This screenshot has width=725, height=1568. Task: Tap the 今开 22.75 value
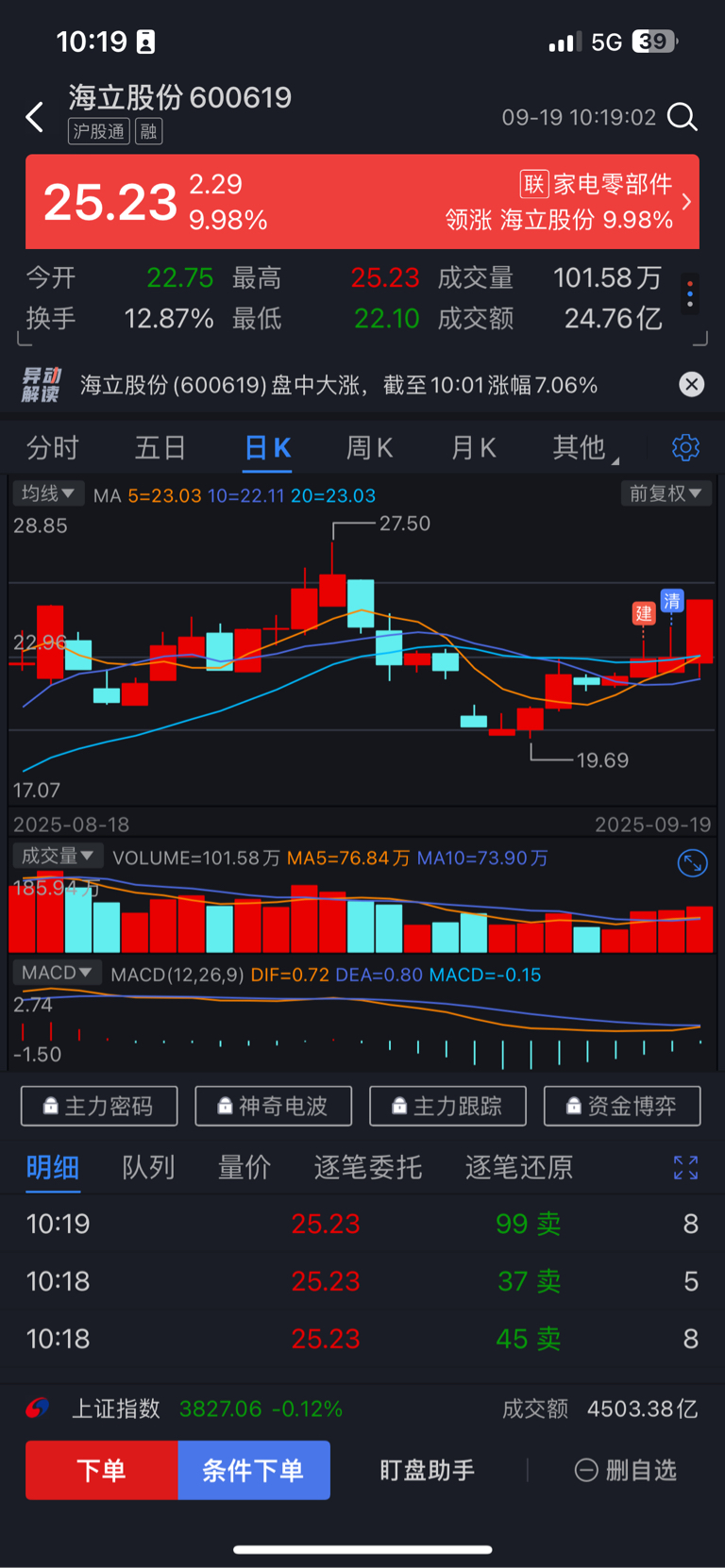click(180, 277)
